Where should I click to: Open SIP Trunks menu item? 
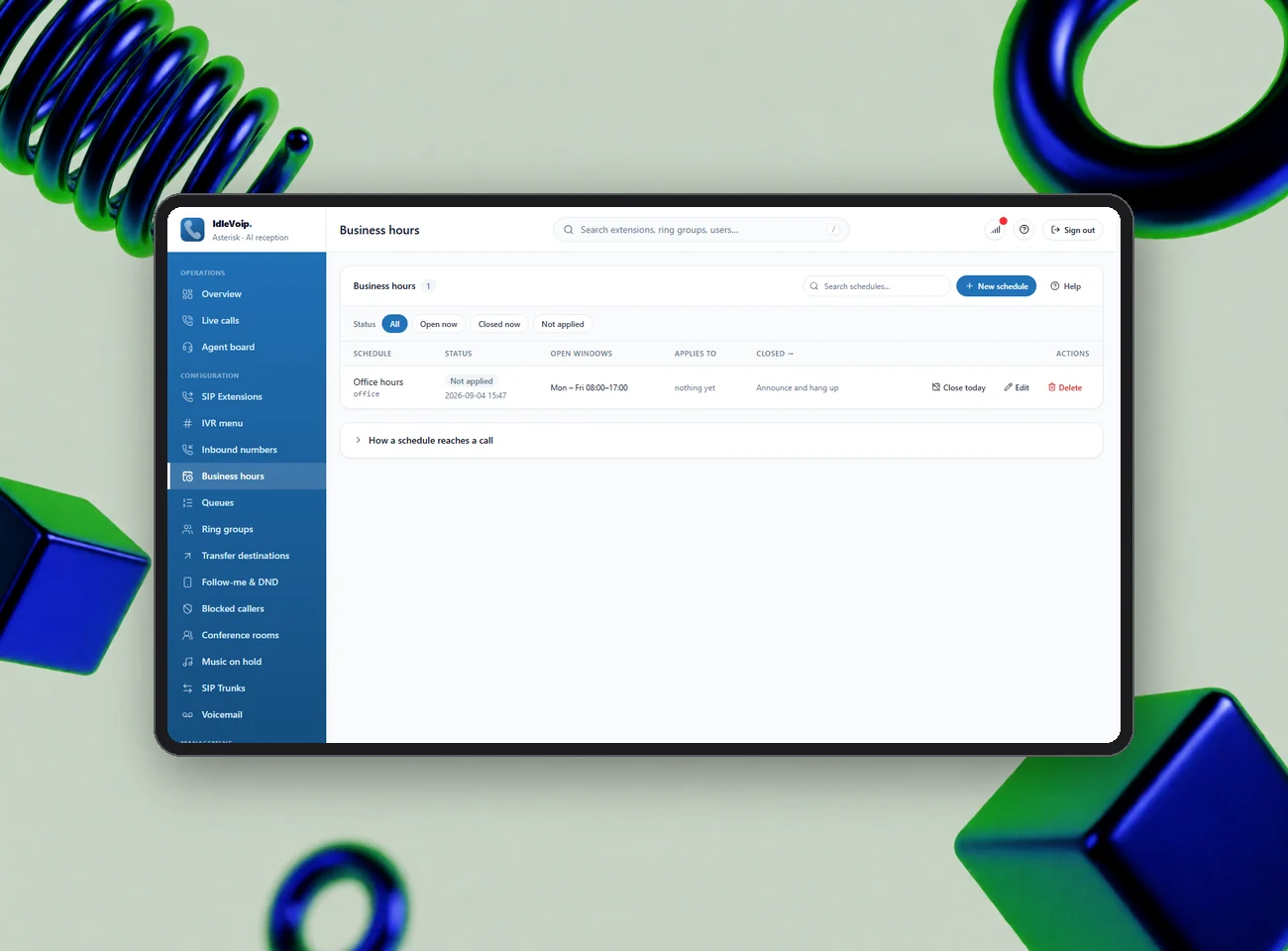(x=247, y=688)
